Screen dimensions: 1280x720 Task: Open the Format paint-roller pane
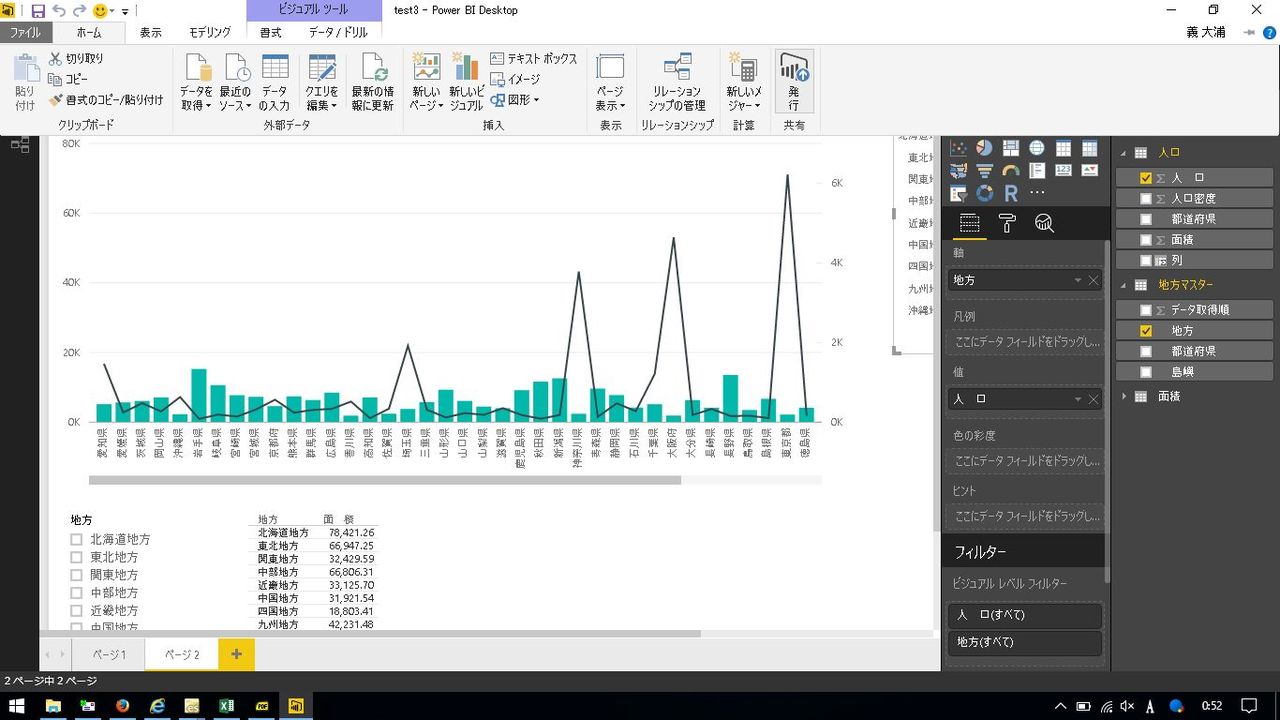click(x=1007, y=223)
